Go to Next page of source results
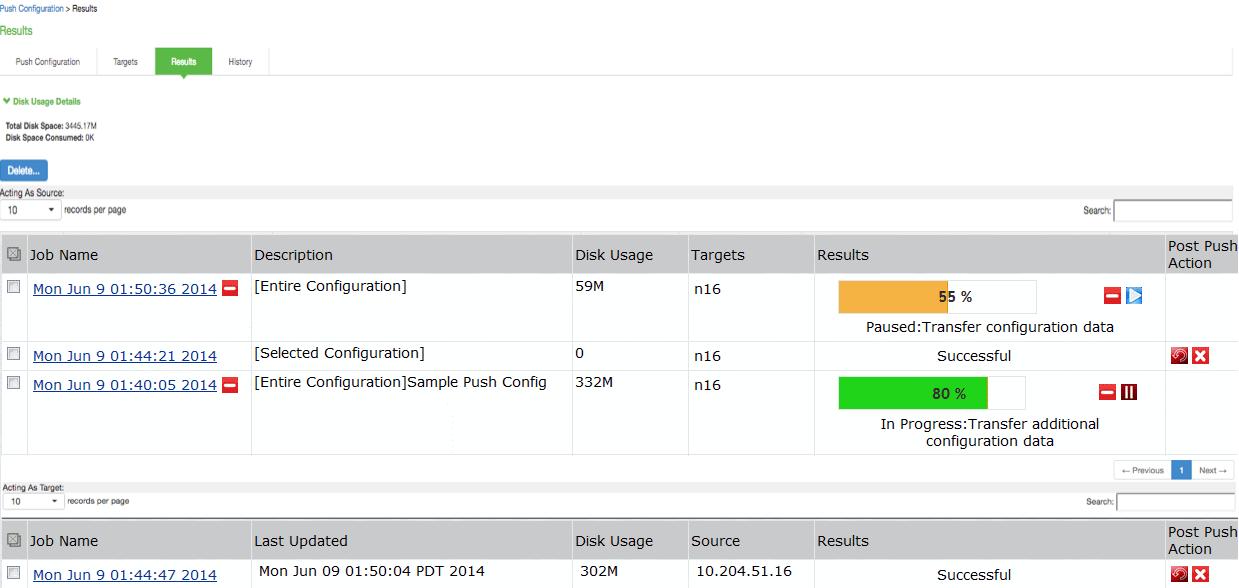Image resolution: width=1239 pixels, height=588 pixels. pyautogui.click(x=1213, y=470)
